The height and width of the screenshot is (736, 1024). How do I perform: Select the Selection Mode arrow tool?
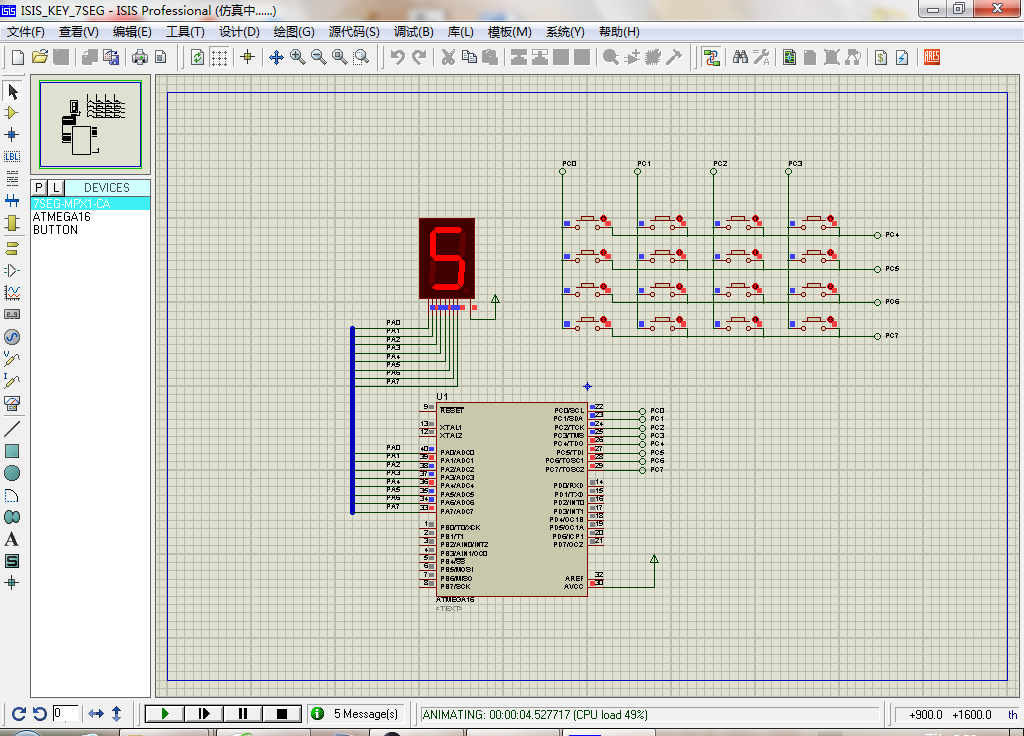click(12, 91)
